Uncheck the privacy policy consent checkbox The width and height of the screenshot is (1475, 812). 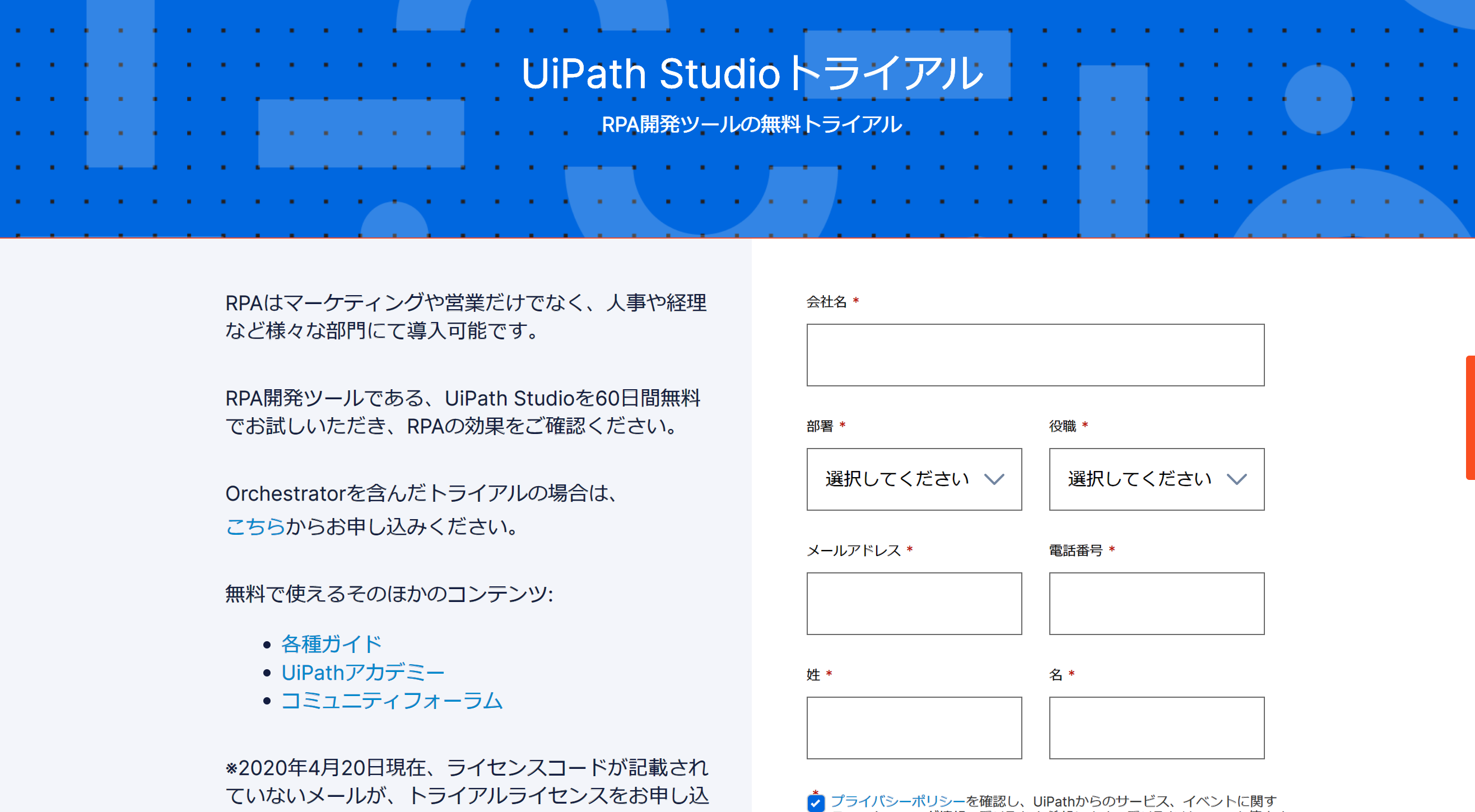[x=816, y=802]
